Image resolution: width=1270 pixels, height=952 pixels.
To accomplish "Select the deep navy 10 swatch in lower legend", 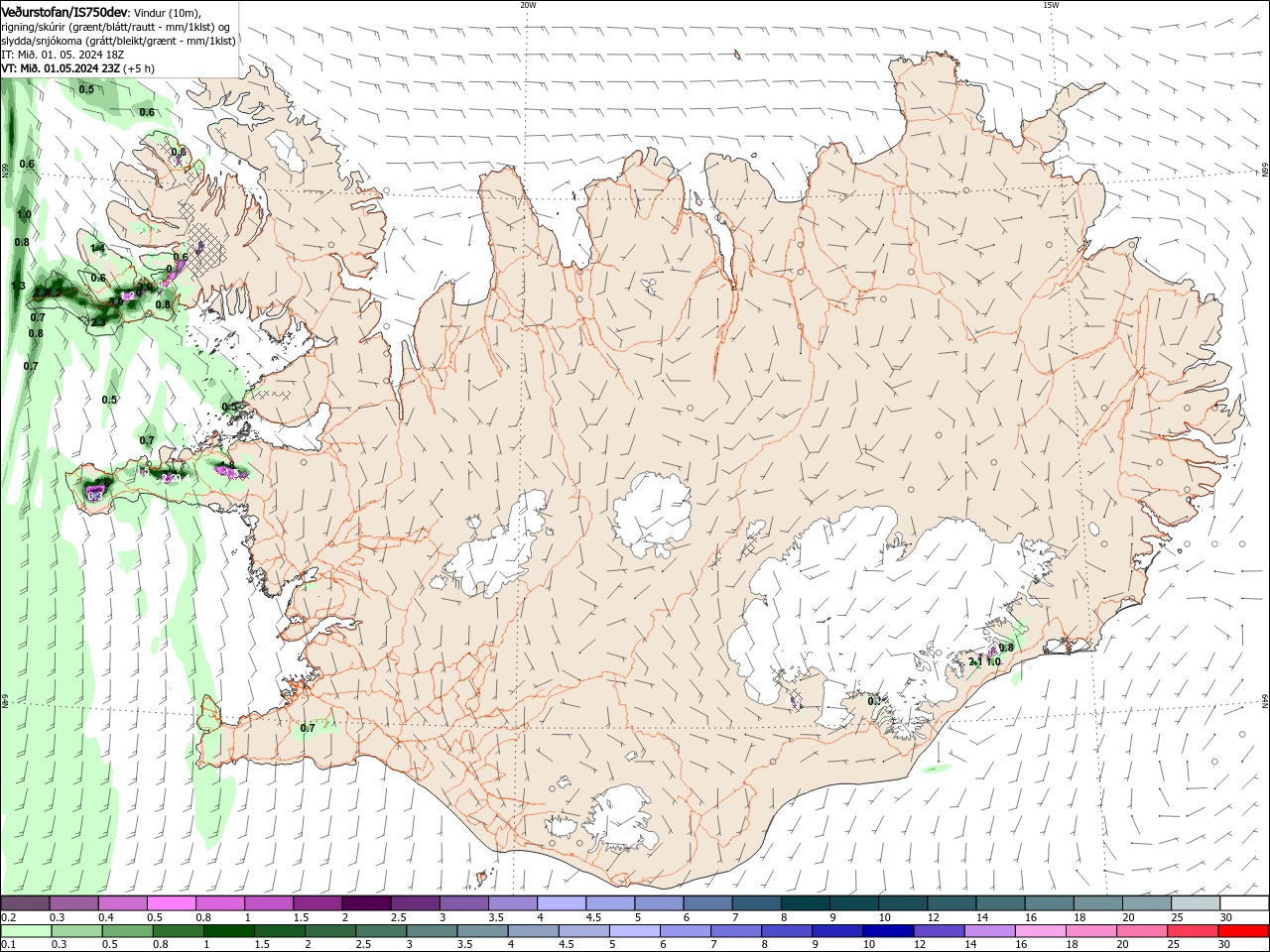I will tap(887, 931).
